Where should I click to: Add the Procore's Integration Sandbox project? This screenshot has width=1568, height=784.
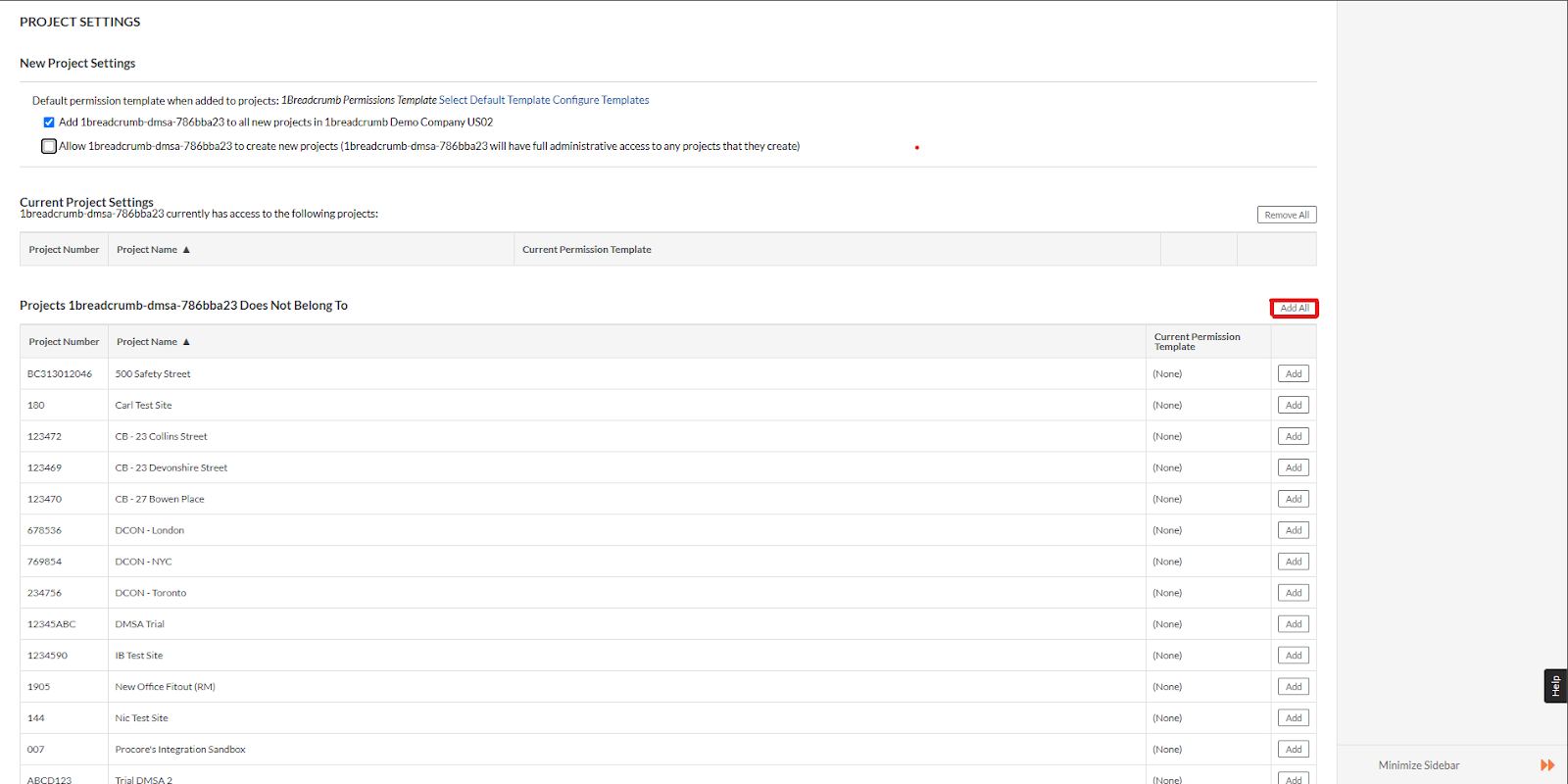[1294, 750]
